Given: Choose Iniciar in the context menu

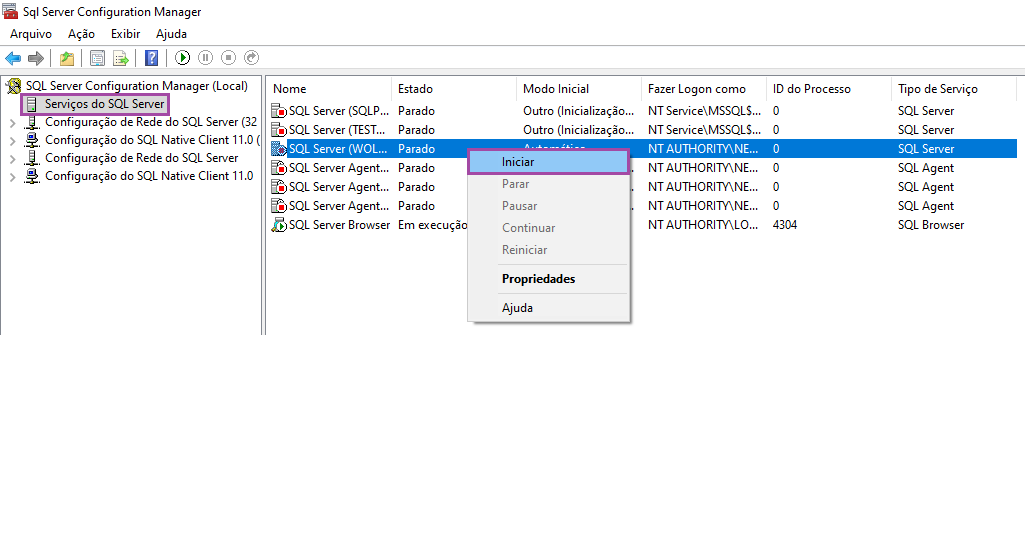Looking at the screenshot, I should [x=548, y=162].
